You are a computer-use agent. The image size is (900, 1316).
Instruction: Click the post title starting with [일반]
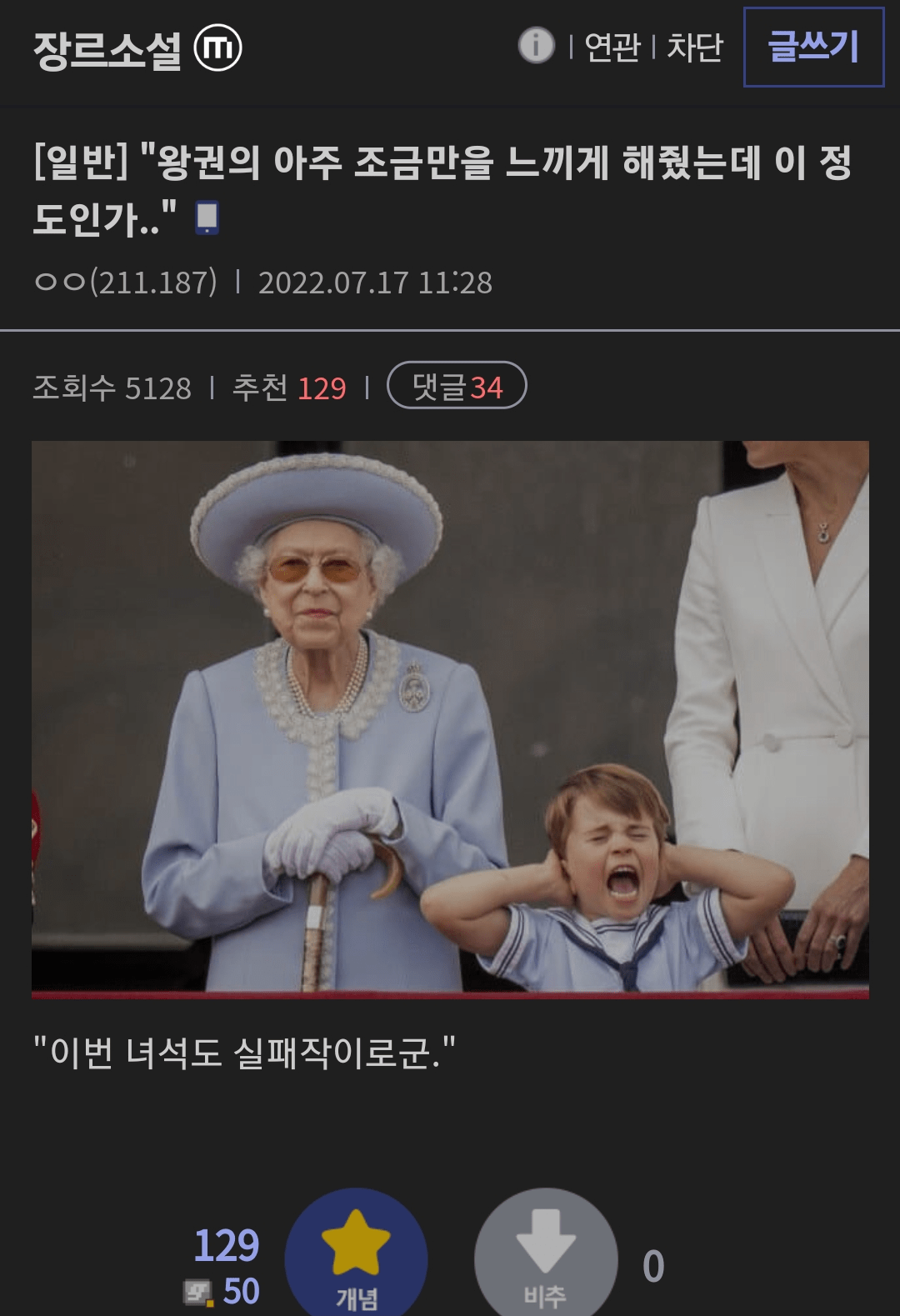[x=442, y=189]
